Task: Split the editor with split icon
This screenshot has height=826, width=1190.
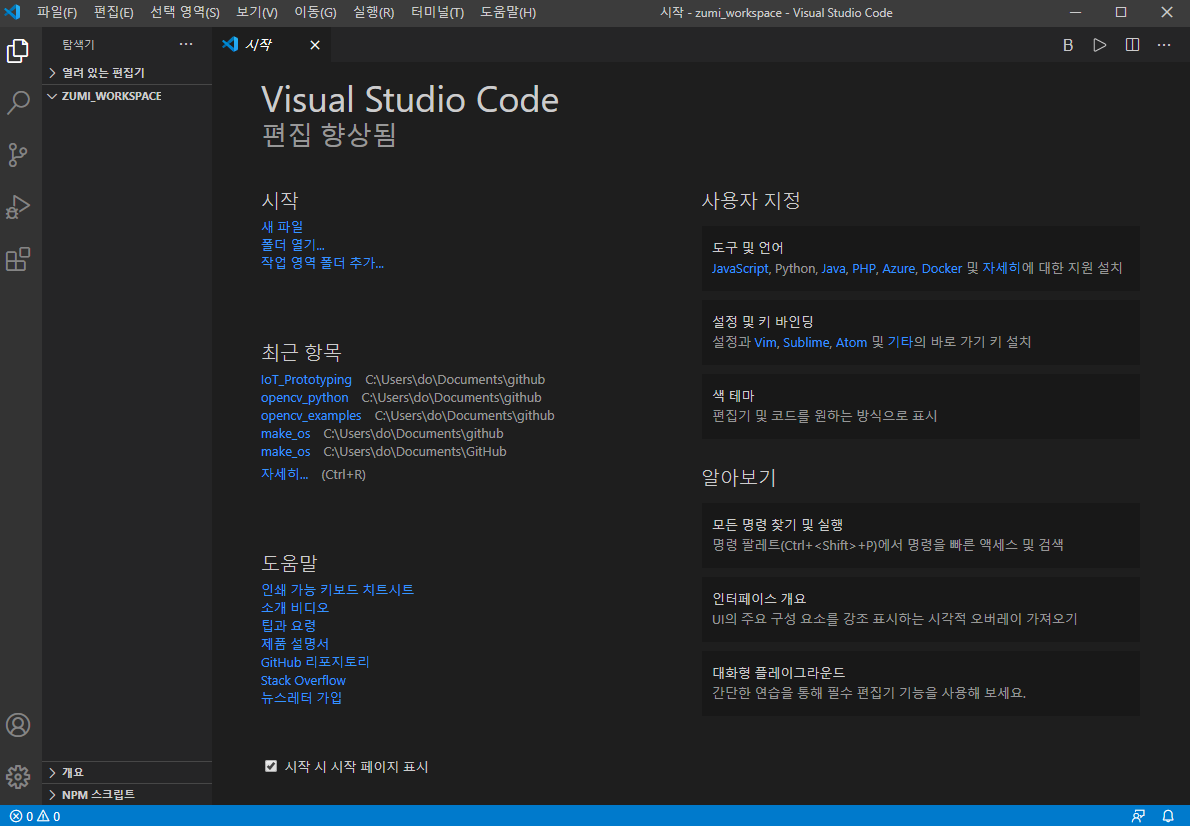Action: pos(1132,45)
